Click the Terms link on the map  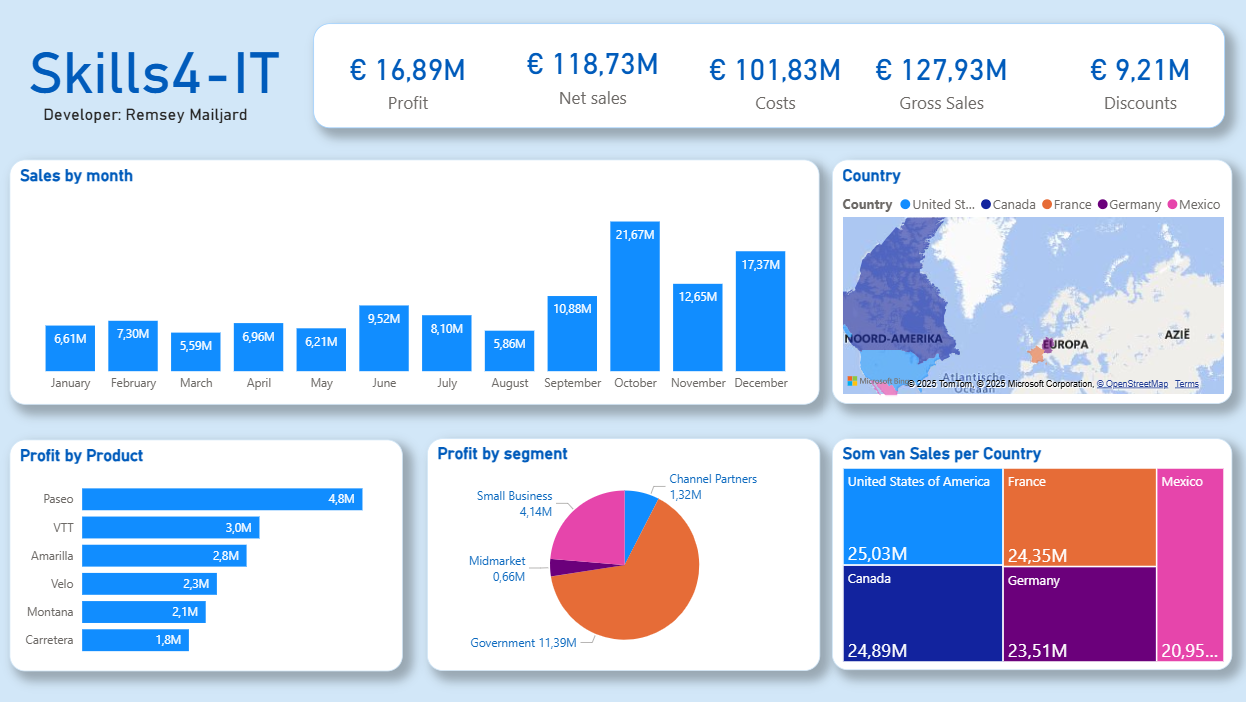point(1187,384)
